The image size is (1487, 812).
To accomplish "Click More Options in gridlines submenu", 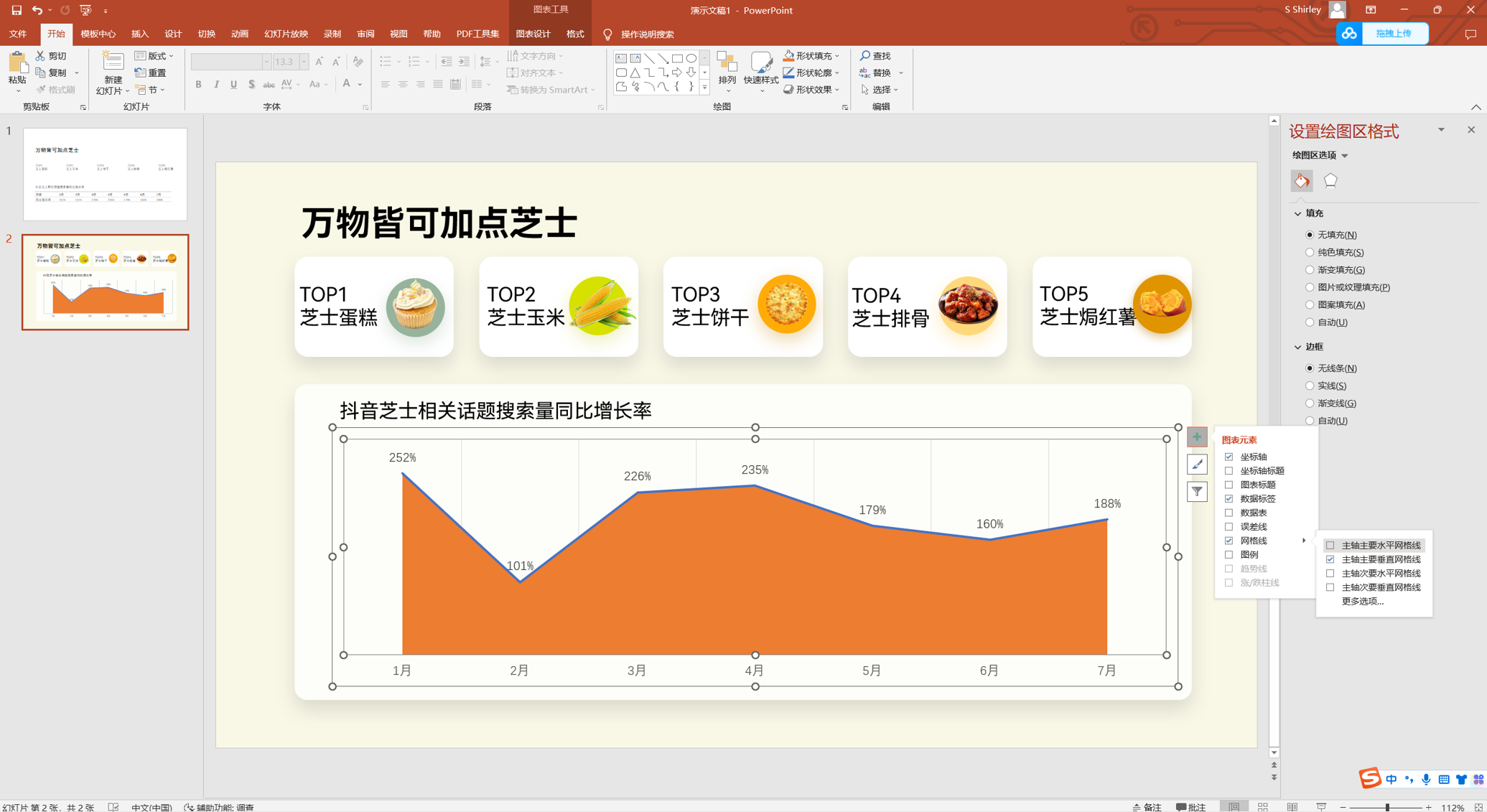I will click(1362, 601).
